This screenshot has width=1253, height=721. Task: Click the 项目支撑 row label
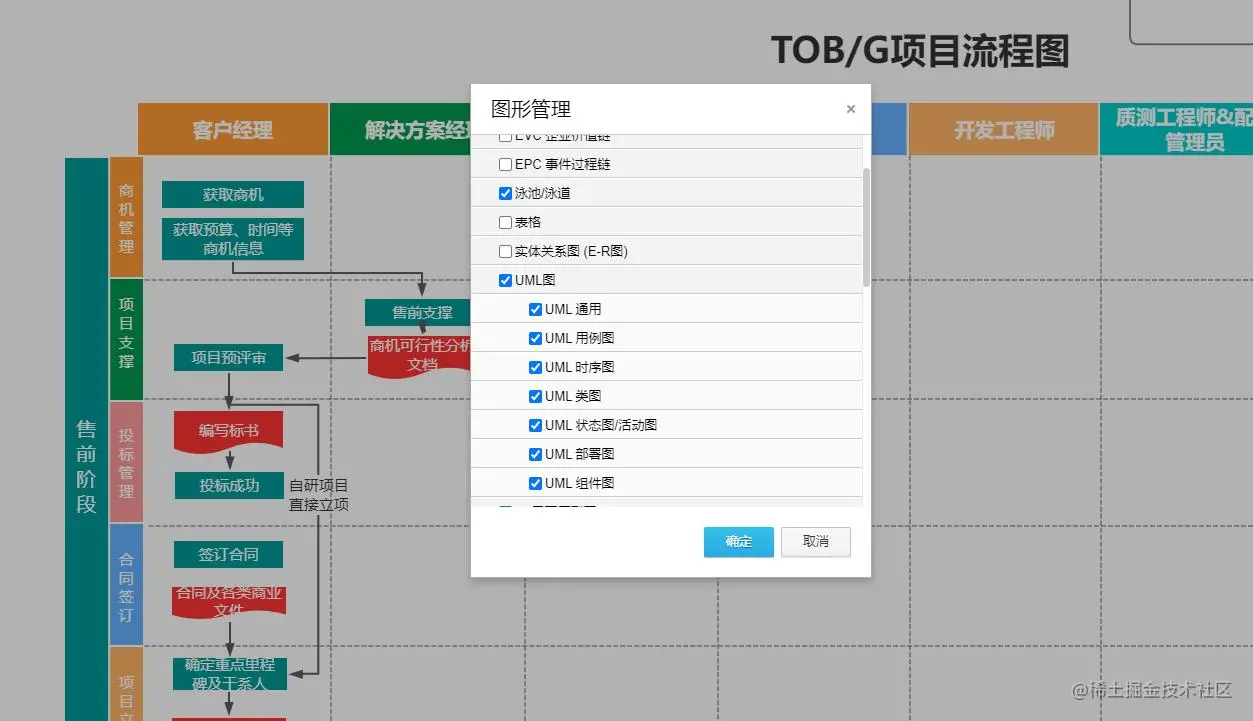(x=126, y=340)
